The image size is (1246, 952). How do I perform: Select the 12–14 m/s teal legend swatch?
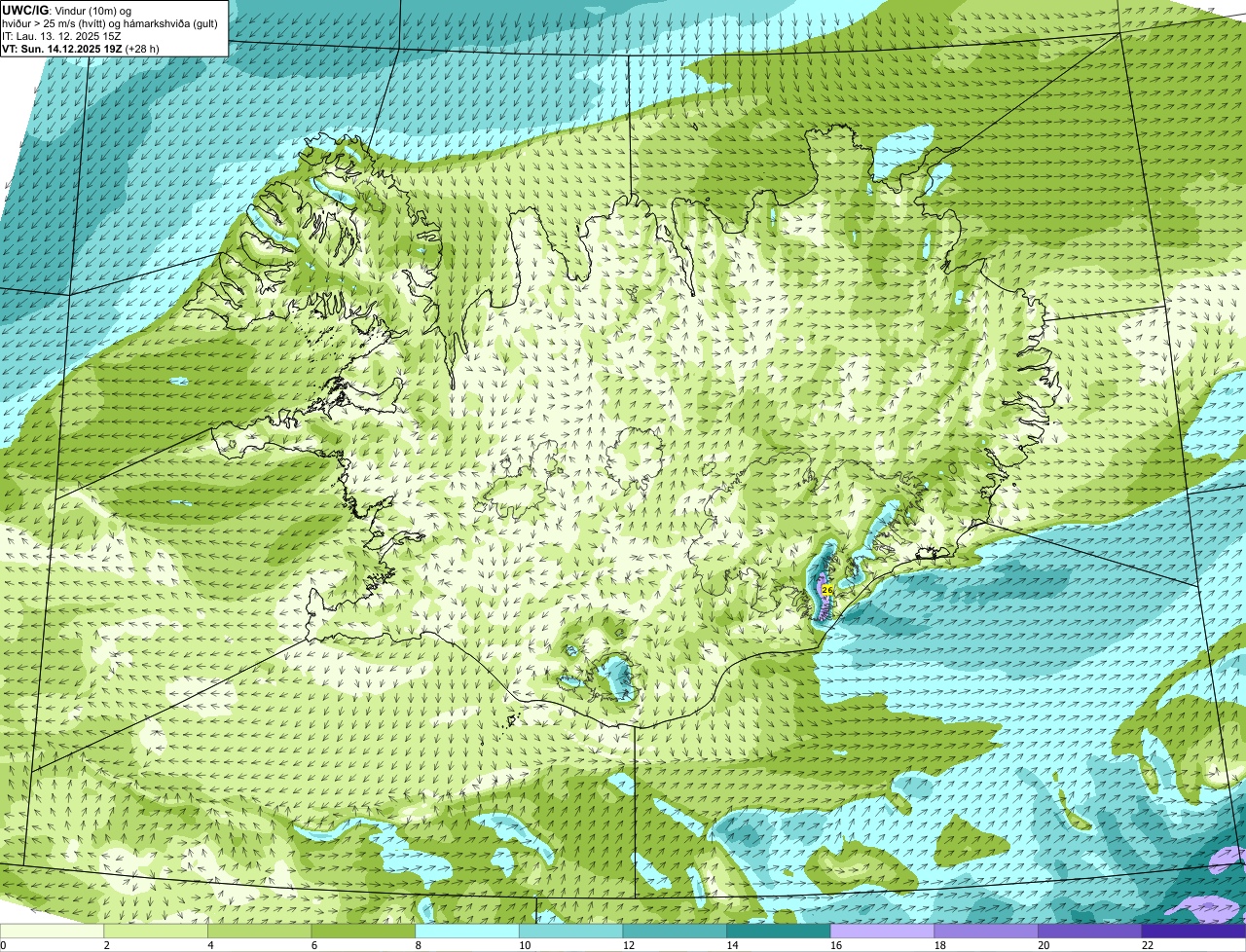pyautogui.click(x=675, y=931)
